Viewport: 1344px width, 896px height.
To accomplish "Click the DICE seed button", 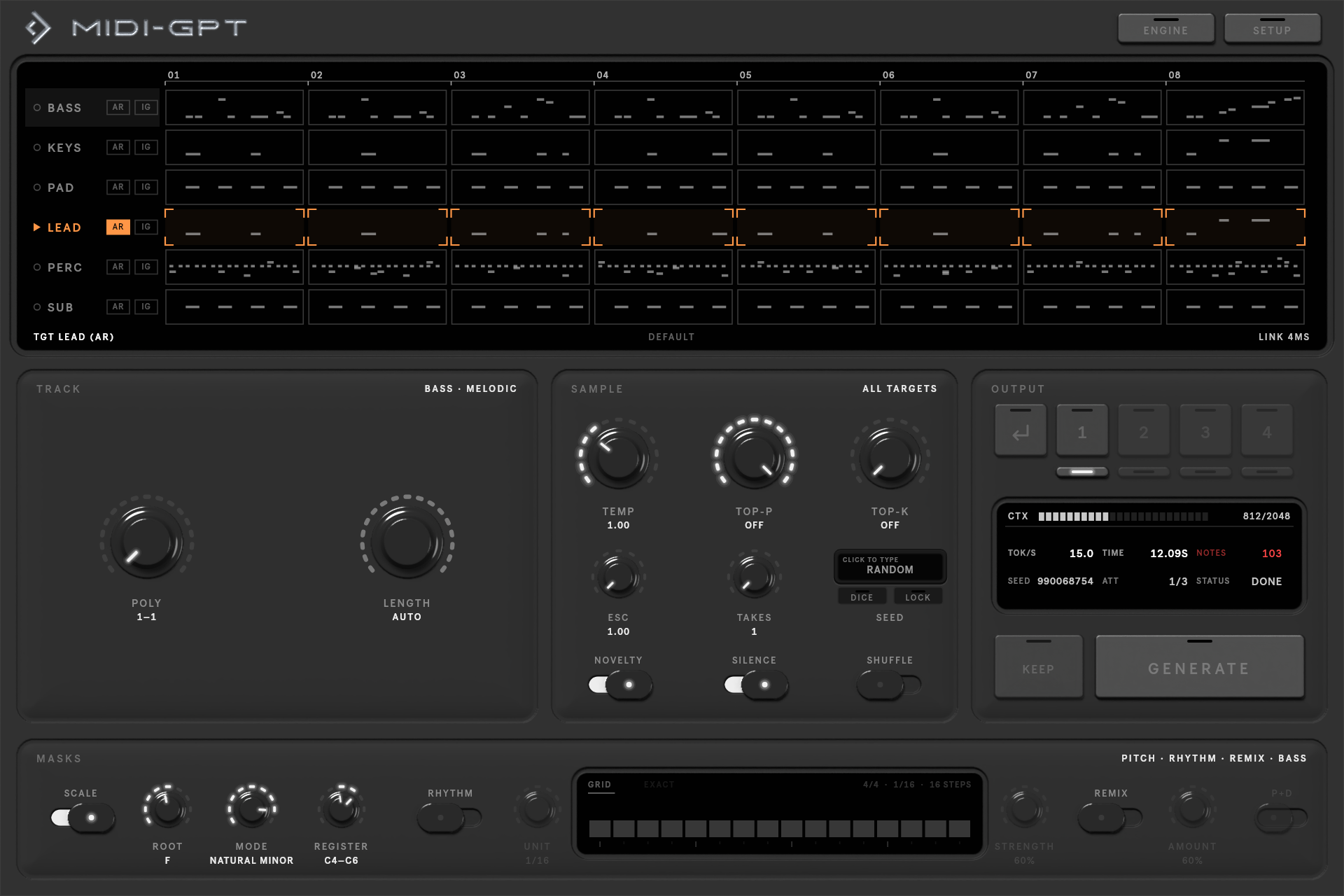I will click(x=862, y=597).
